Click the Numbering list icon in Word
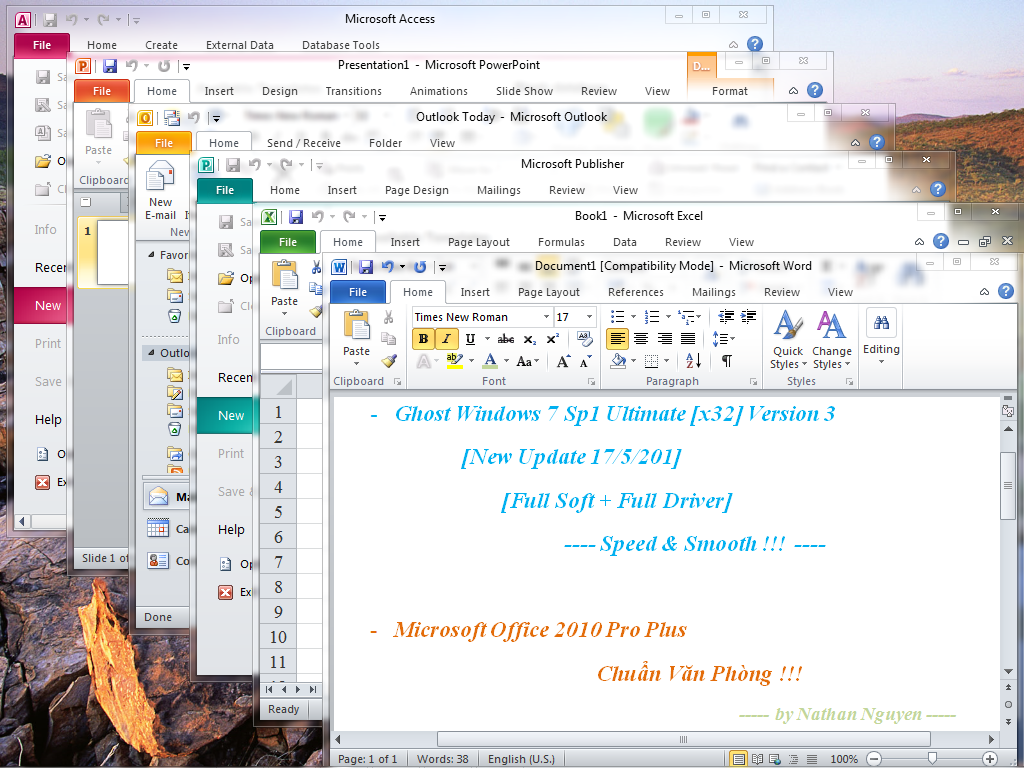The image size is (1024, 768). click(x=652, y=317)
